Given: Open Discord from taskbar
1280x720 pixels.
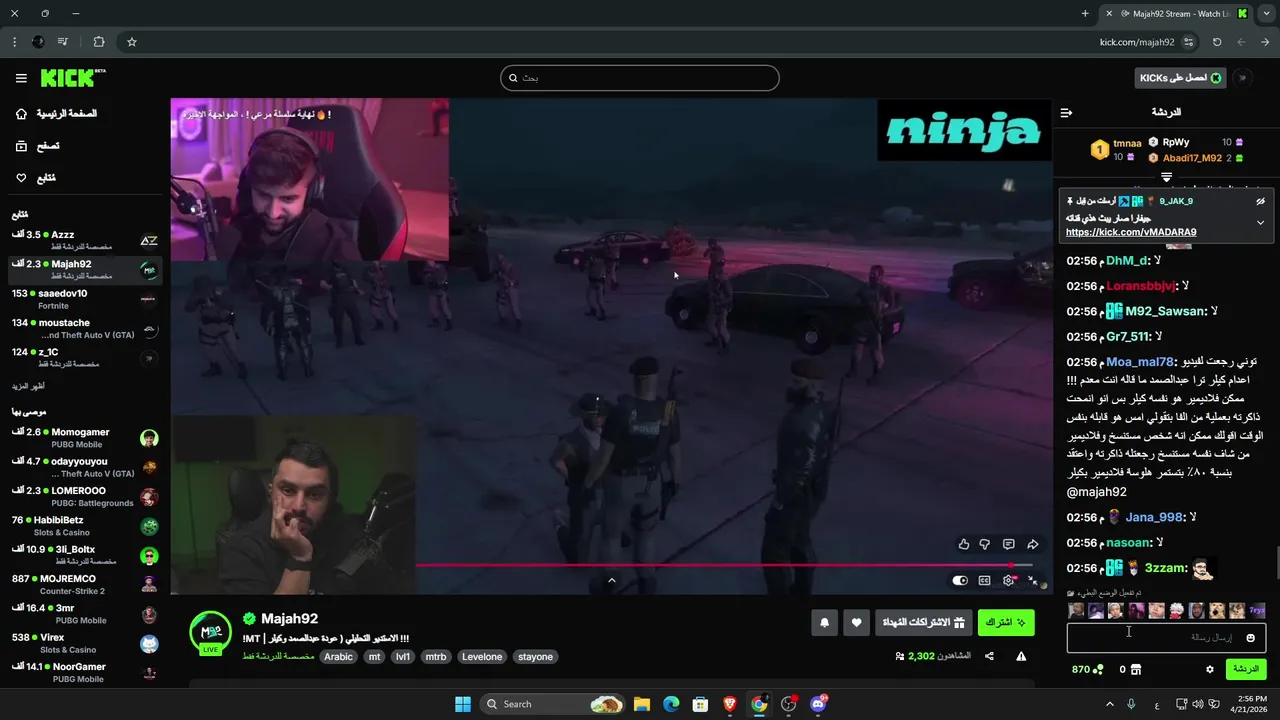Looking at the screenshot, I should point(818,704).
